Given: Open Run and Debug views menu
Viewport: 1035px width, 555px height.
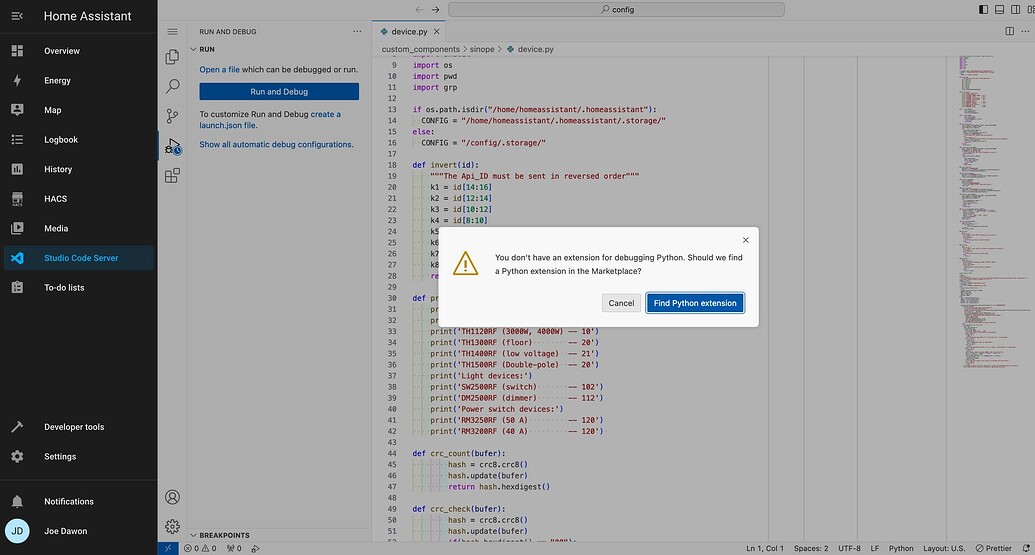Looking at the screenshot, I should tap(357, 31).
